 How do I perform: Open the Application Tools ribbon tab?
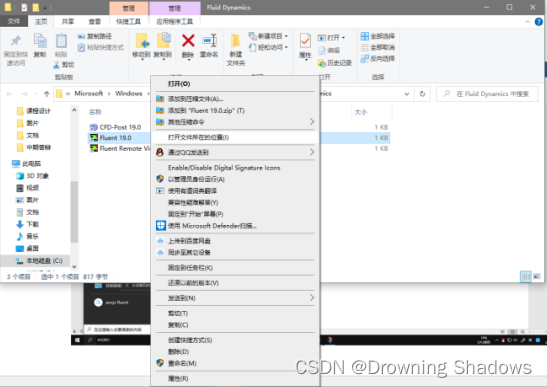click(174, 21)
